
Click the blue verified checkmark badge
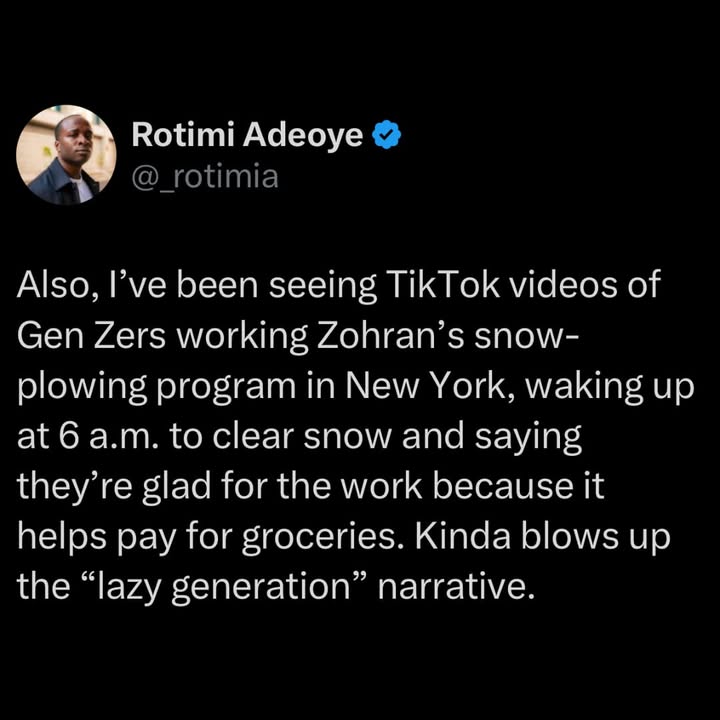pyautogui.click(x=386, y=135)
